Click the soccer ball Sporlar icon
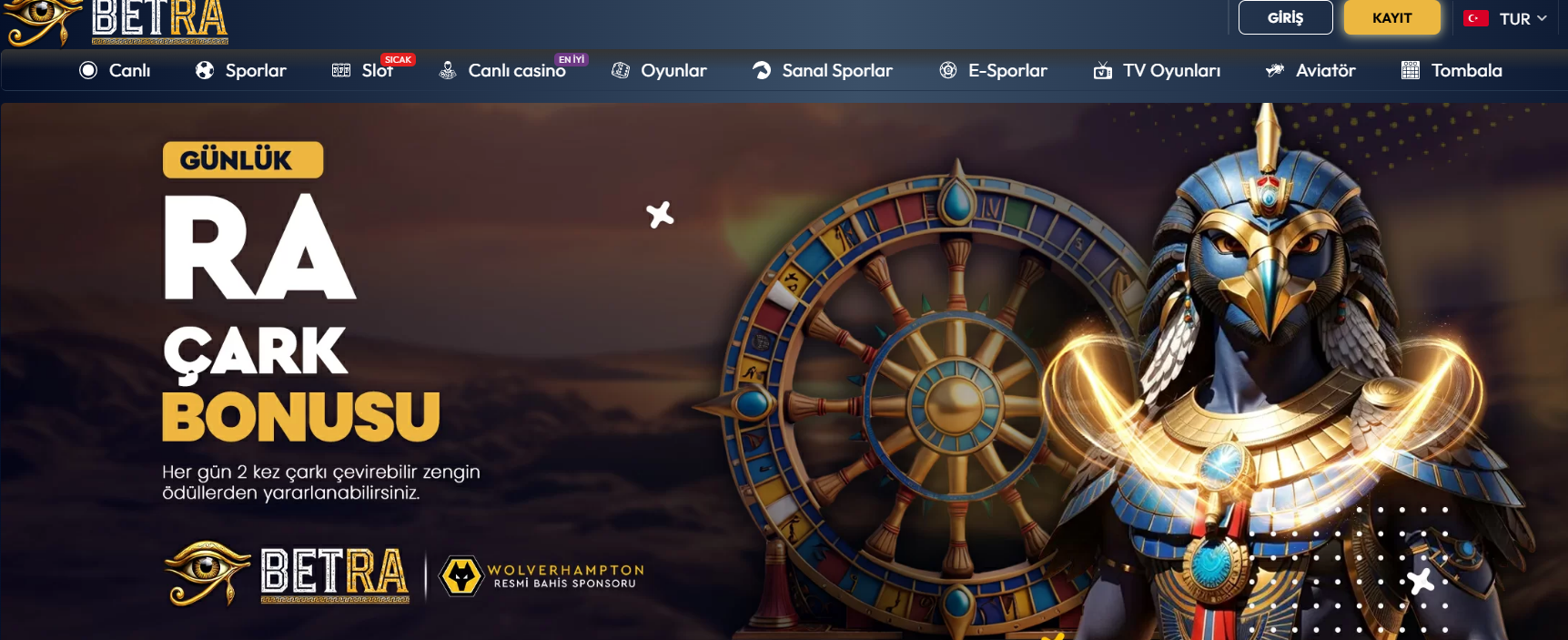1568x640 pixels. [205, 70]
